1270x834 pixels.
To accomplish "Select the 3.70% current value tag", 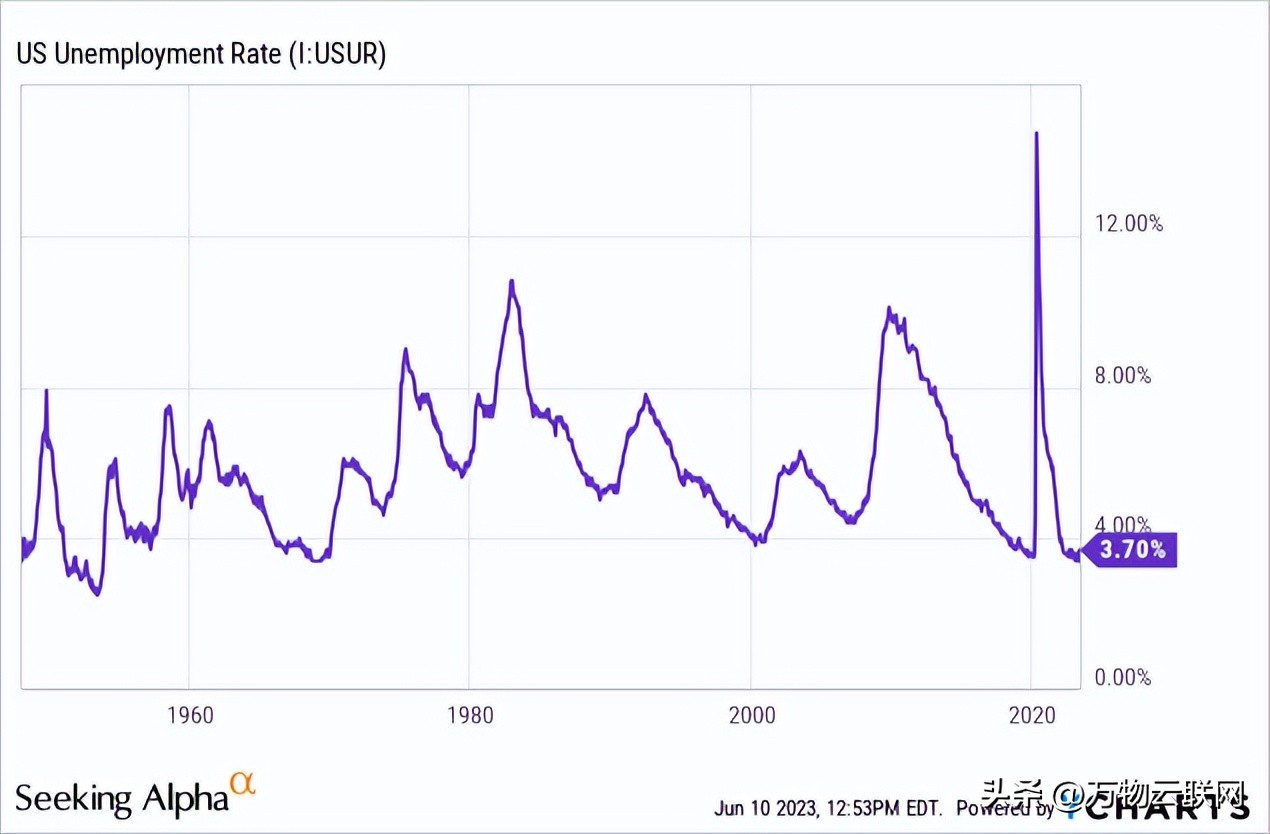I will (1131, 549).
